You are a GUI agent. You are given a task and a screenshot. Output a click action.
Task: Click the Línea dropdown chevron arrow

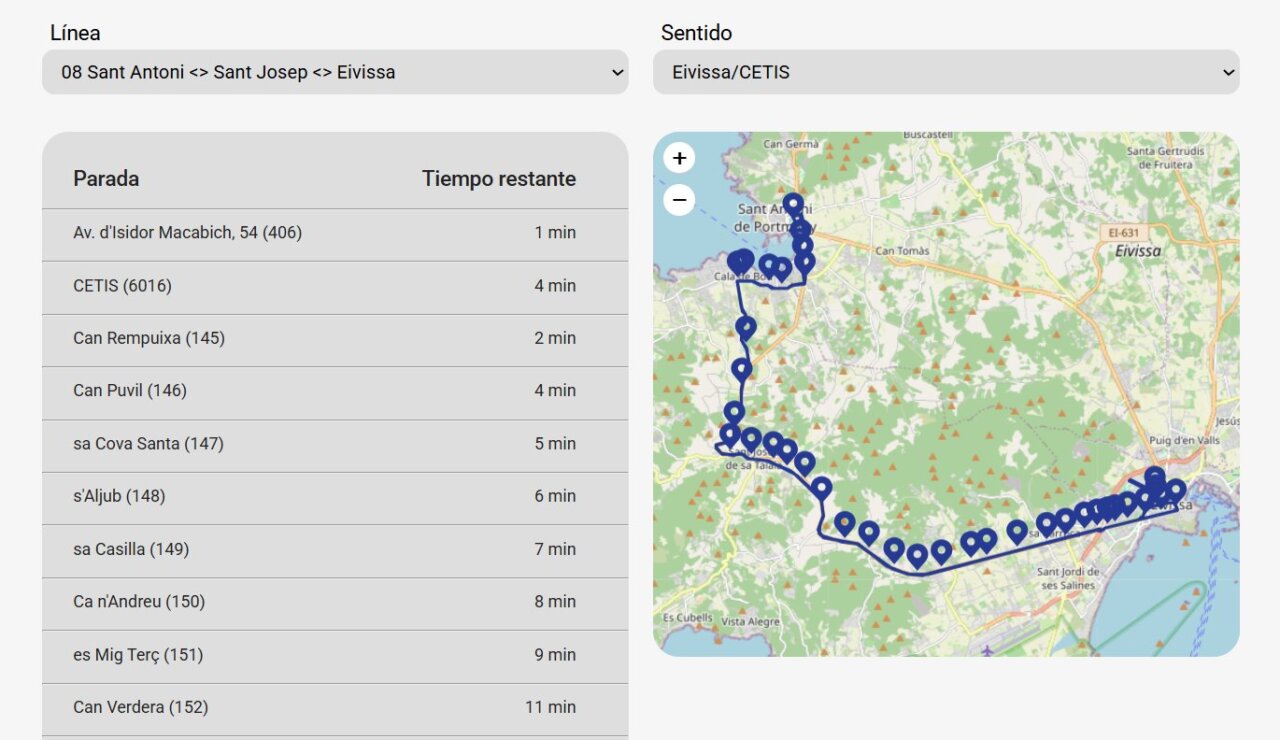[617, 72]
